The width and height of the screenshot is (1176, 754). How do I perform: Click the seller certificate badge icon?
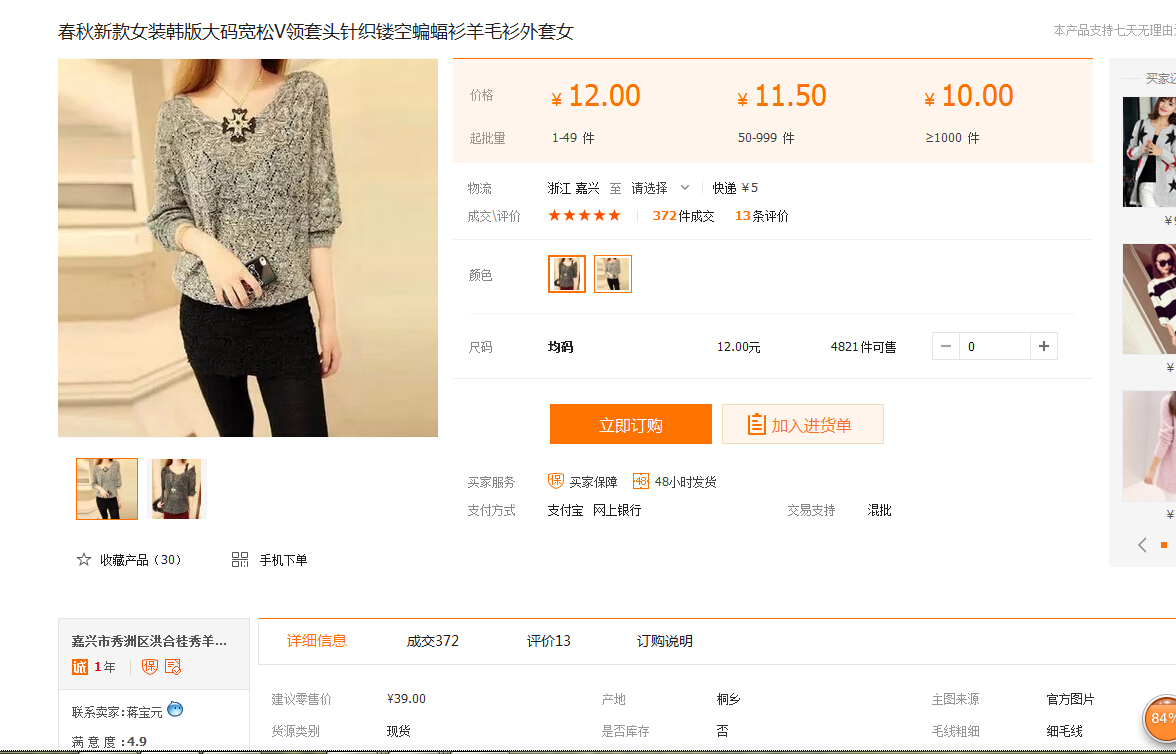173,667
